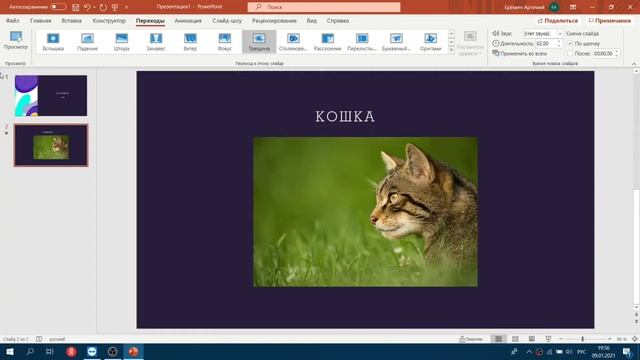Click the Undo arrow icon
This screenshot has width=640, height=360.
(x=87, y=7)
